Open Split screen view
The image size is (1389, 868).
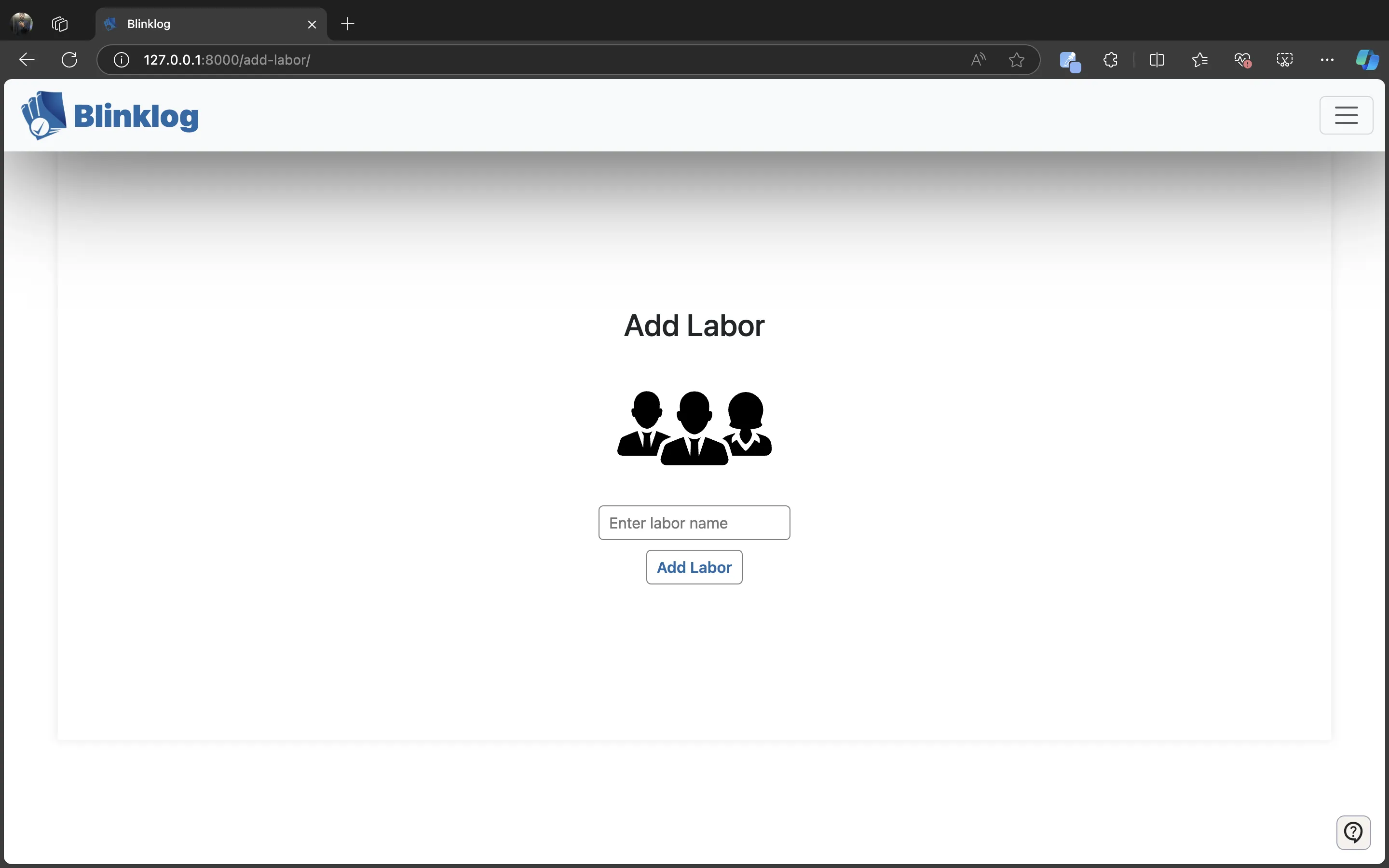pyautogui.click(x=1157, y=60)
